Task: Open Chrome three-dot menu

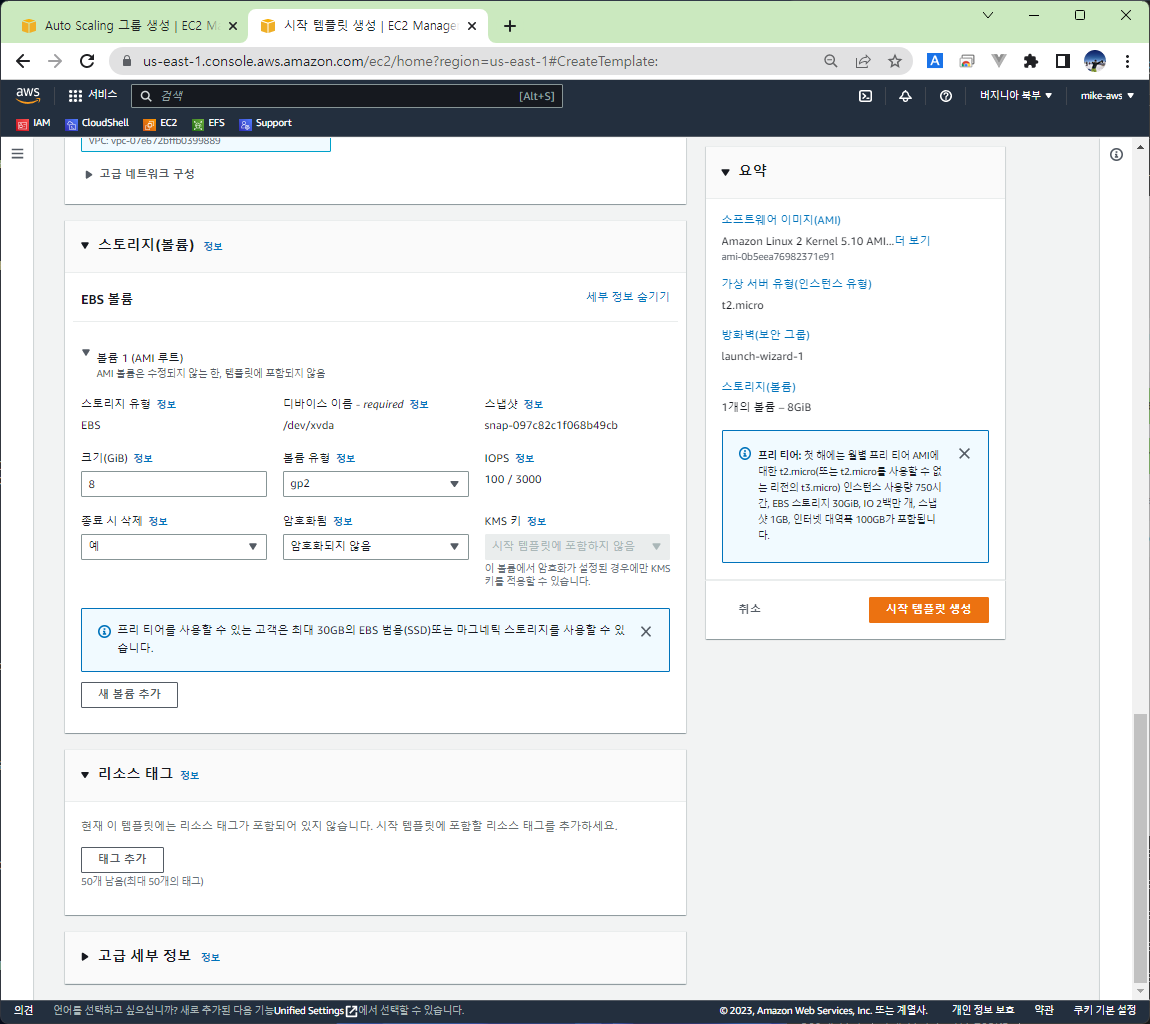Action: 1127,61
